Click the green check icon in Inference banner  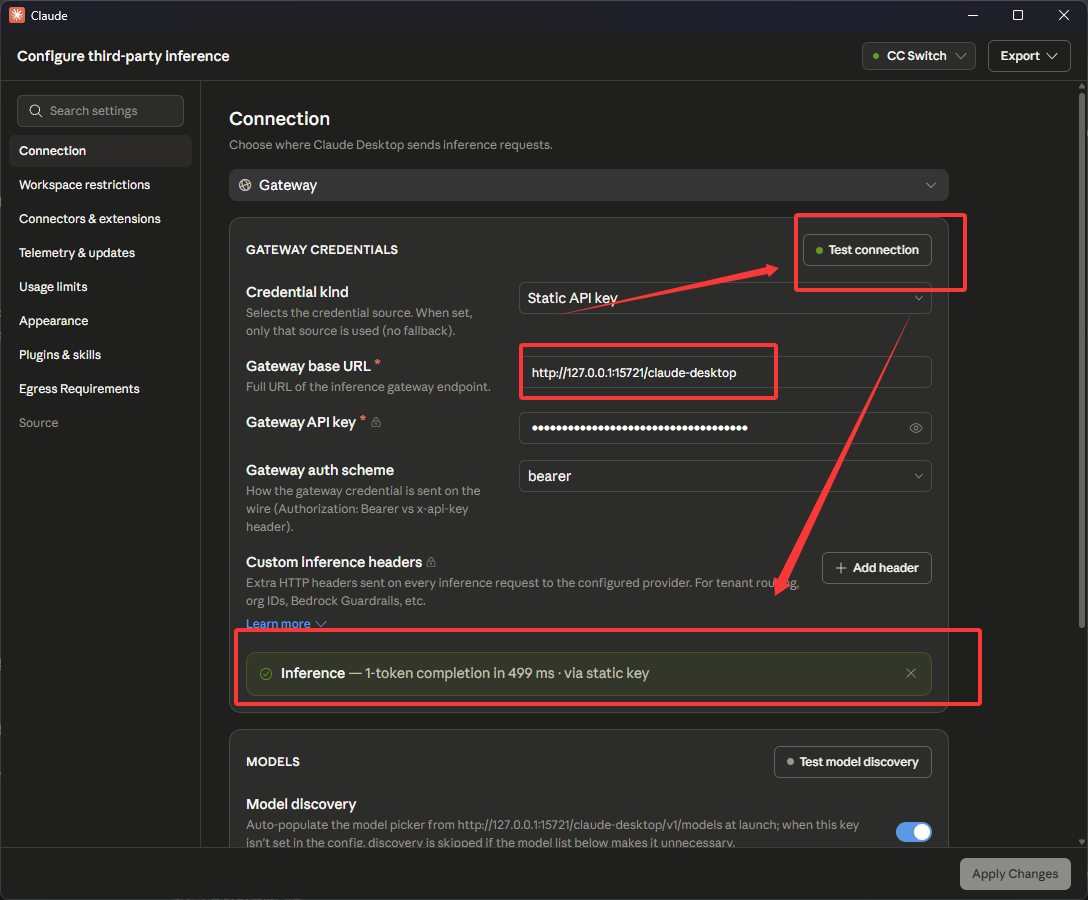(x=266, y=674)
